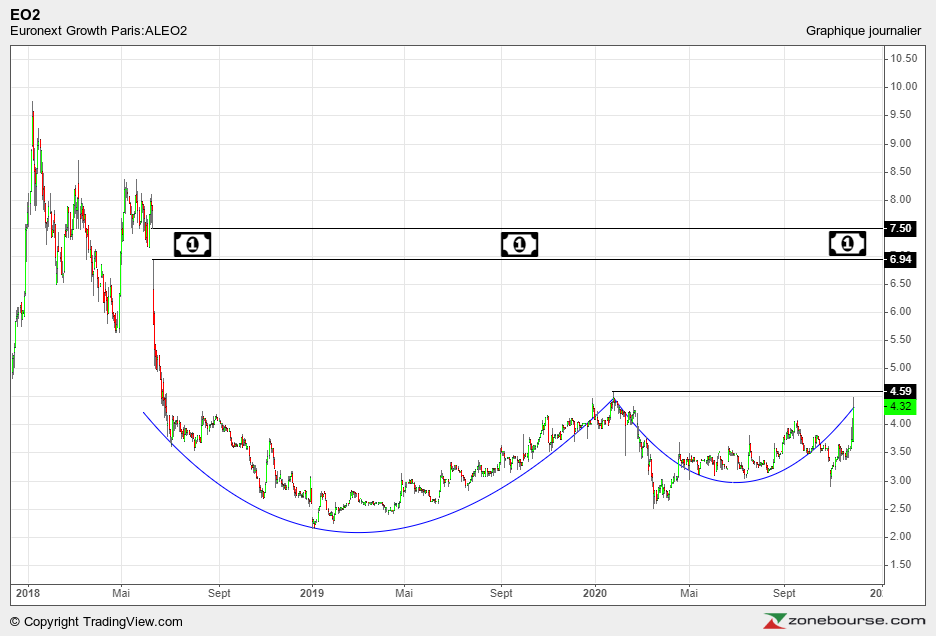Click the 8.00 price axis tick

[x=901, y=199]
